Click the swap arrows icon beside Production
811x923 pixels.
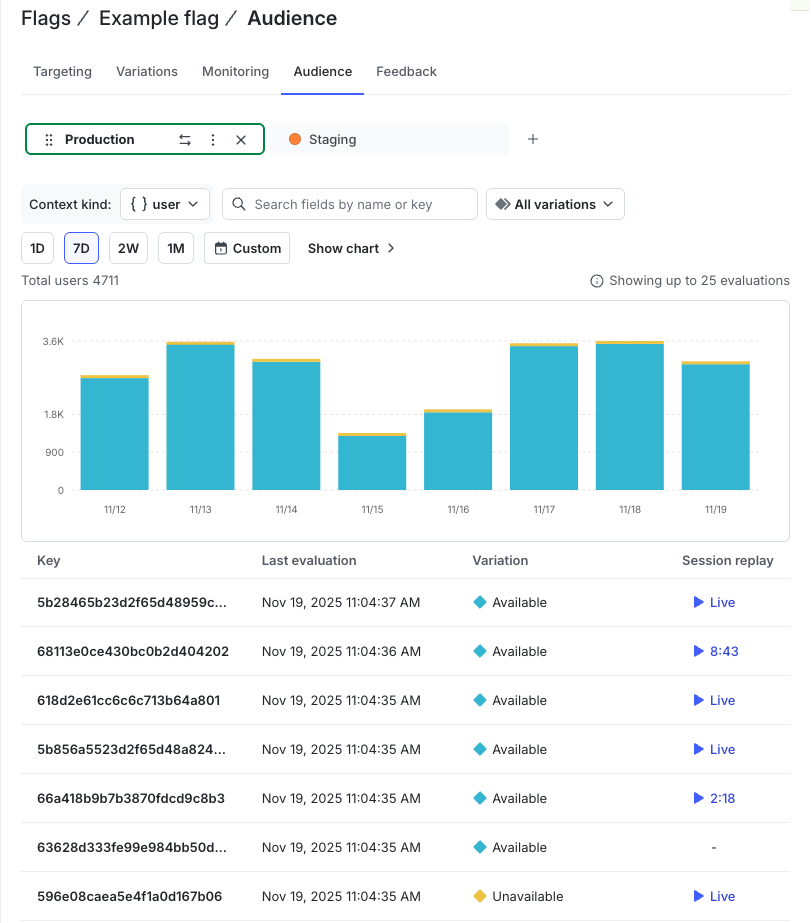(x=185, y=139)
